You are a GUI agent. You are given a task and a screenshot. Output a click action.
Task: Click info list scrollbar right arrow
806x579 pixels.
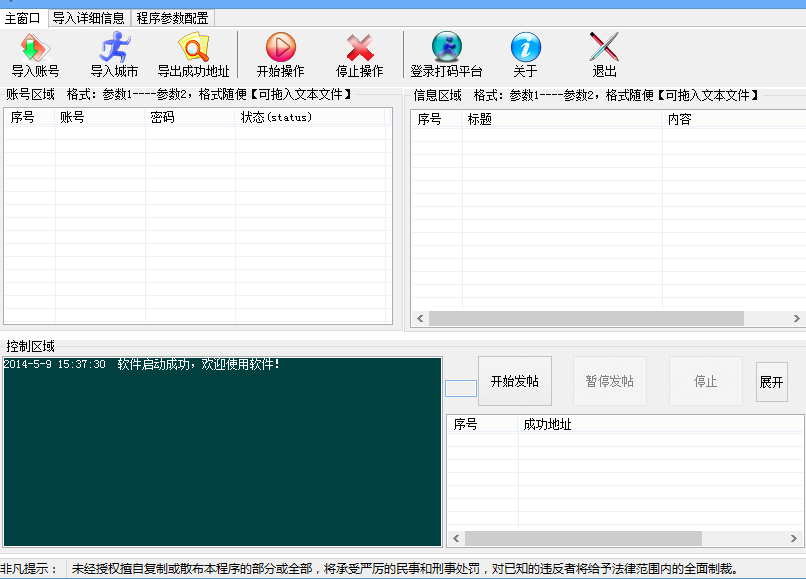pyautogui.click(x=796, y=318)
